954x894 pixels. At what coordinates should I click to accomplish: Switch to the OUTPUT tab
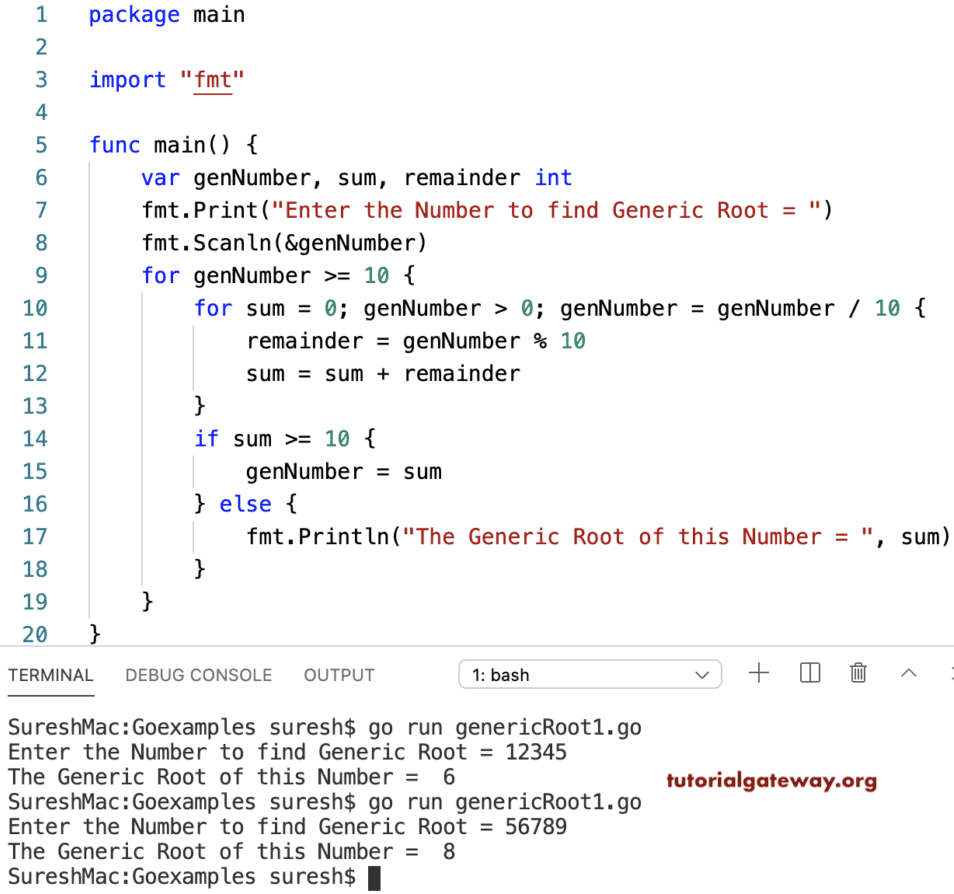[x=338, y=675]
